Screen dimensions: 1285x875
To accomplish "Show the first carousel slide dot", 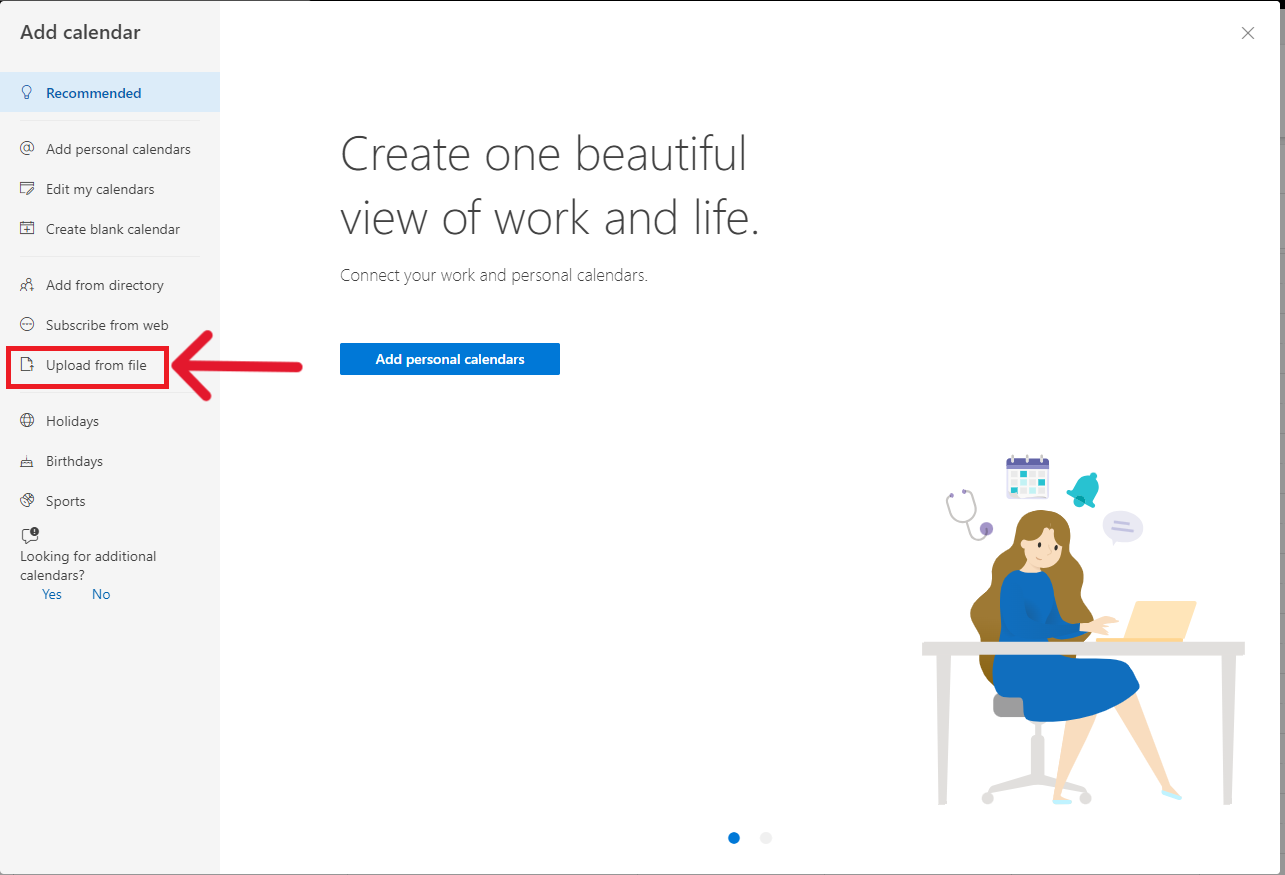I will (734, 838).
